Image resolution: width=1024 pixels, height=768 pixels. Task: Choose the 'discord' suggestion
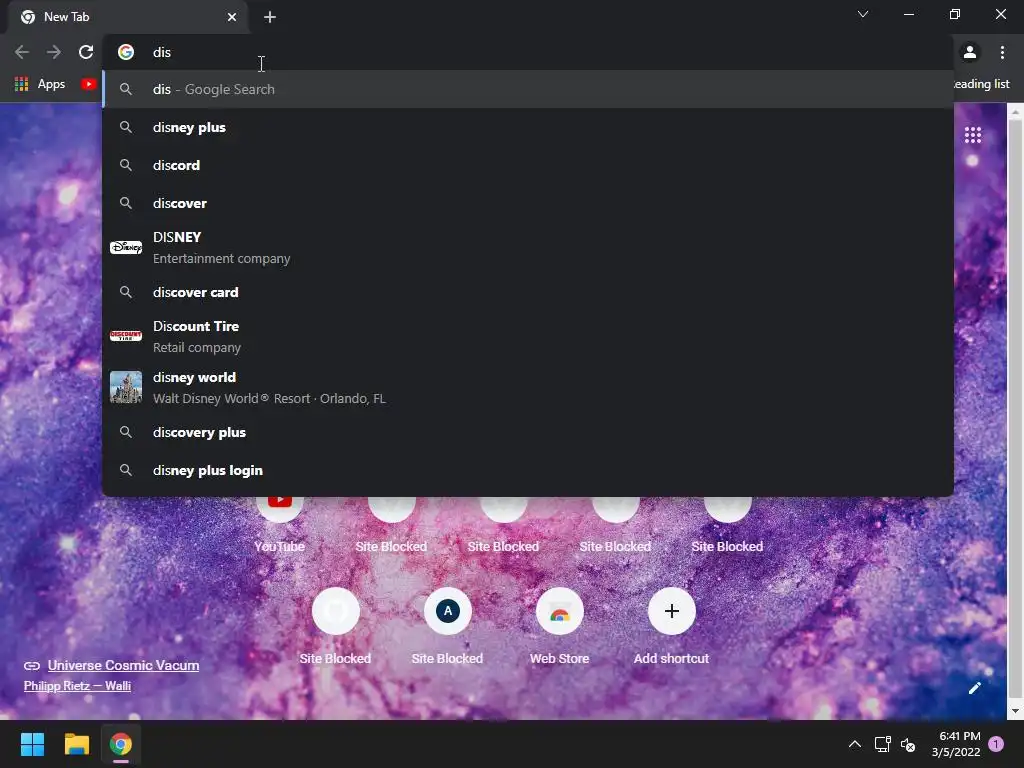click(x=528, y=165)
